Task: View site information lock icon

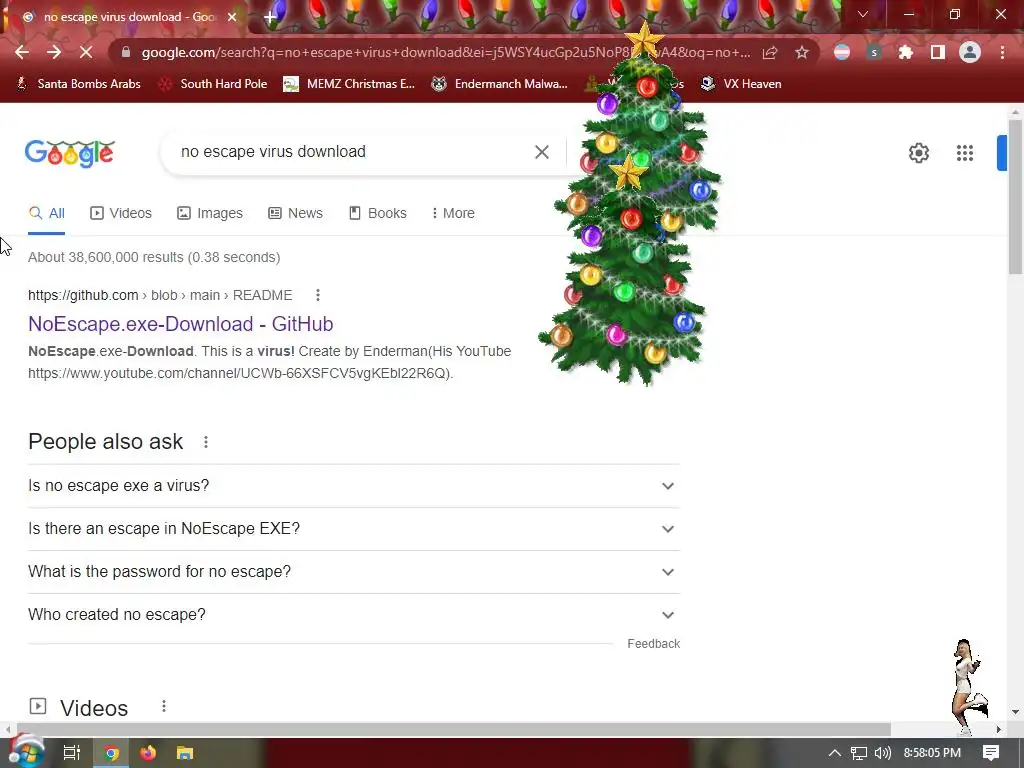Action: 126,52
